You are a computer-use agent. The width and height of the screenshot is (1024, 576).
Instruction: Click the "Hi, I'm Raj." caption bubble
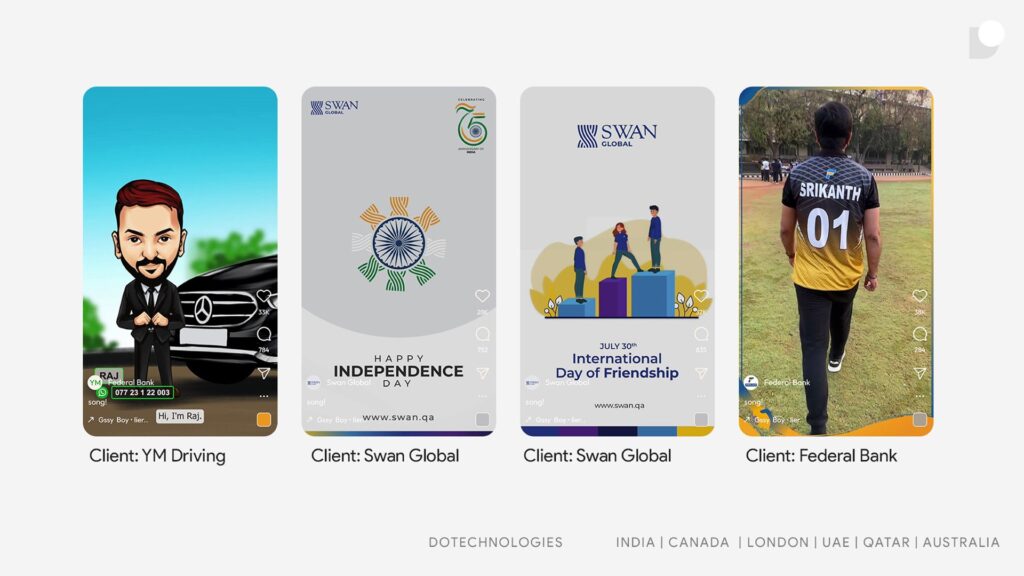(180, 416)
